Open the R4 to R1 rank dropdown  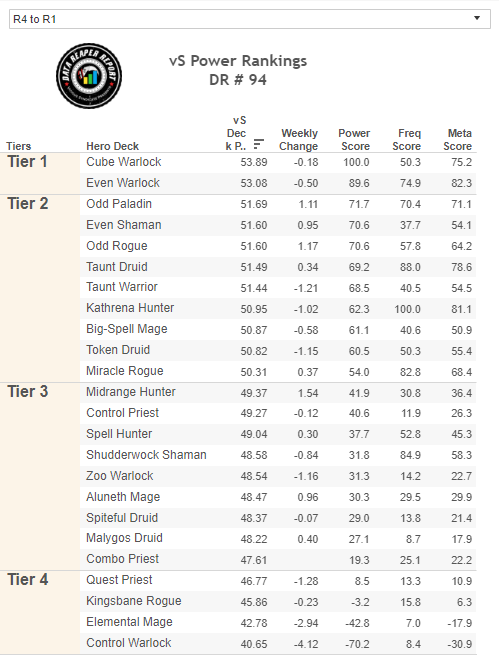tap(250, 19)
